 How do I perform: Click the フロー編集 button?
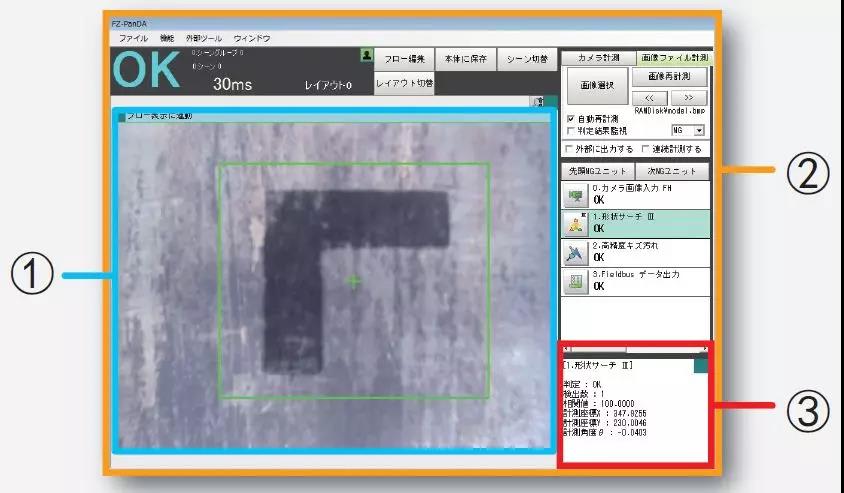[x=404, y=59]
